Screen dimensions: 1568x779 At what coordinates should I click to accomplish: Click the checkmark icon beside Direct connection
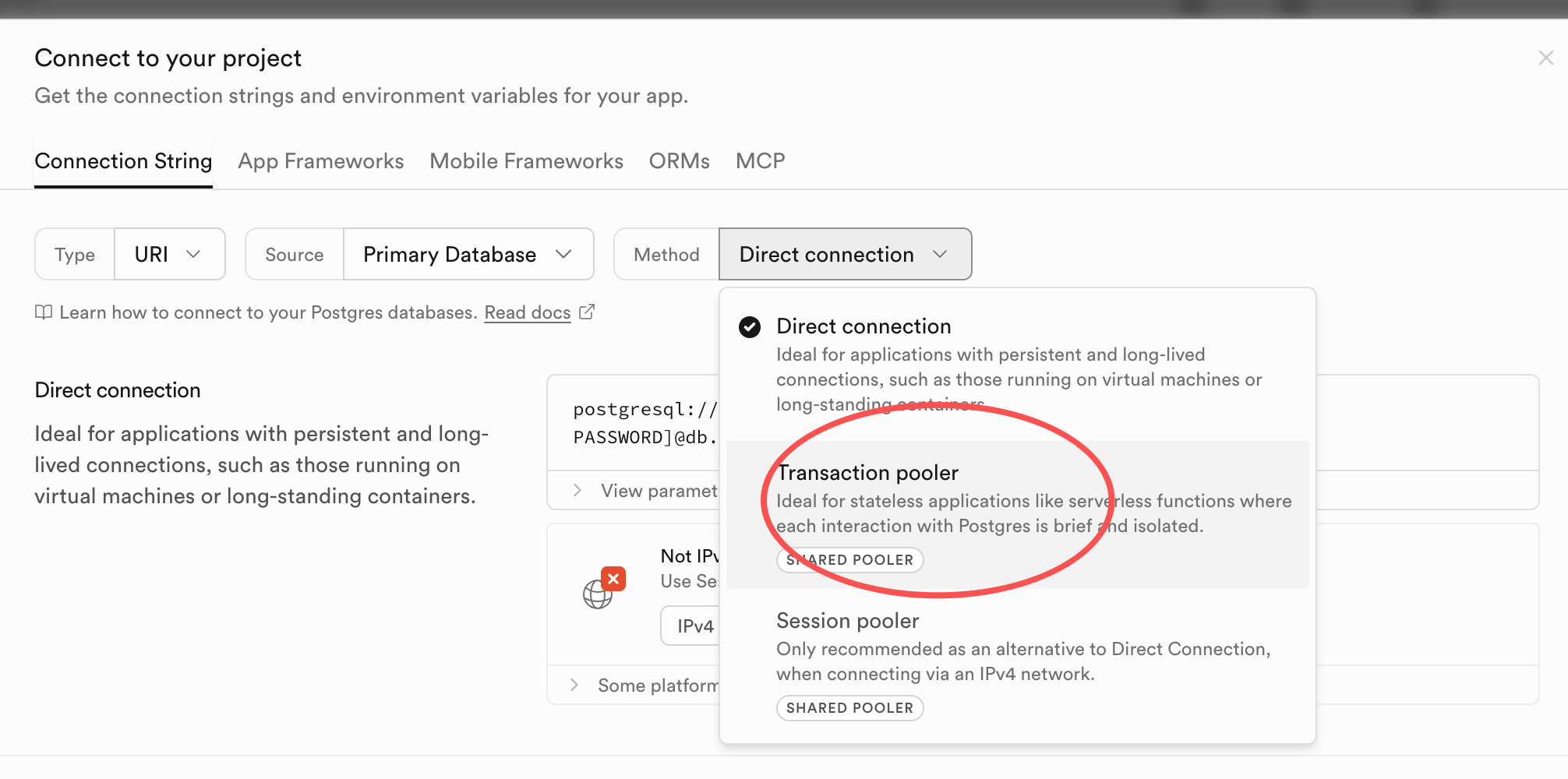750,326
